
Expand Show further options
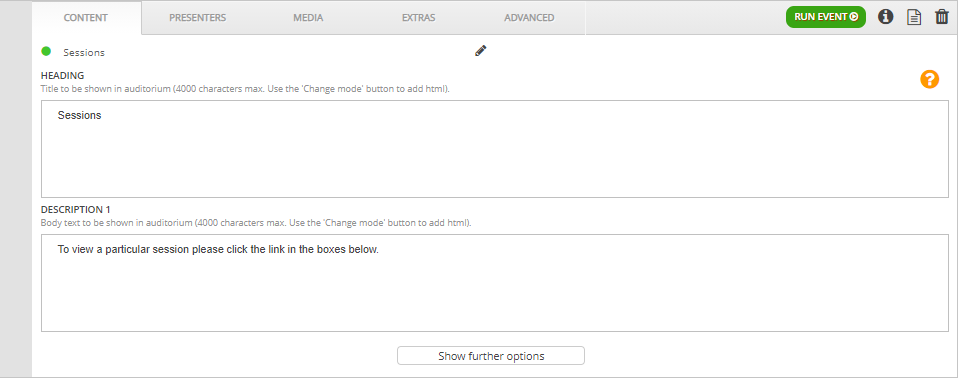click(491, 356)
